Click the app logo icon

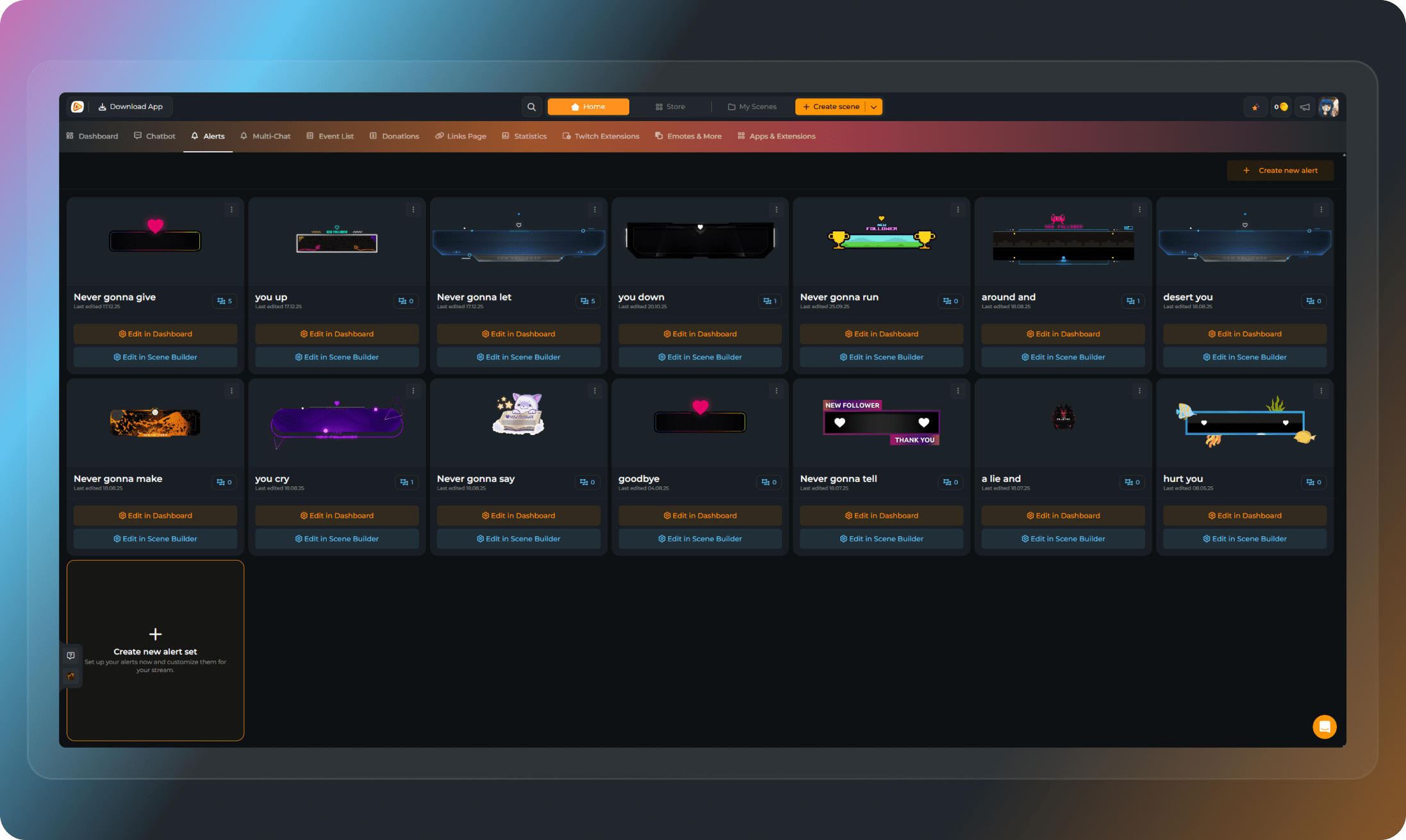(78, 107)
